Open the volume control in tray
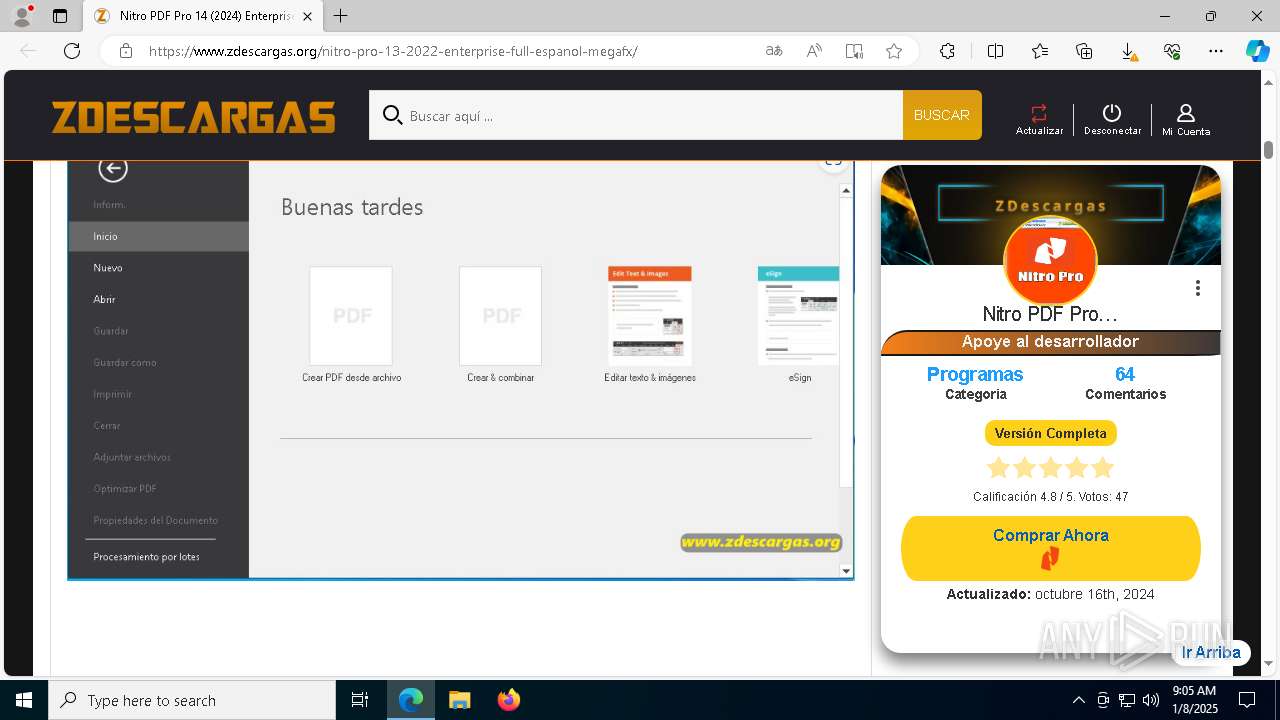1280x720 pixels. (x=1150, y=700)
